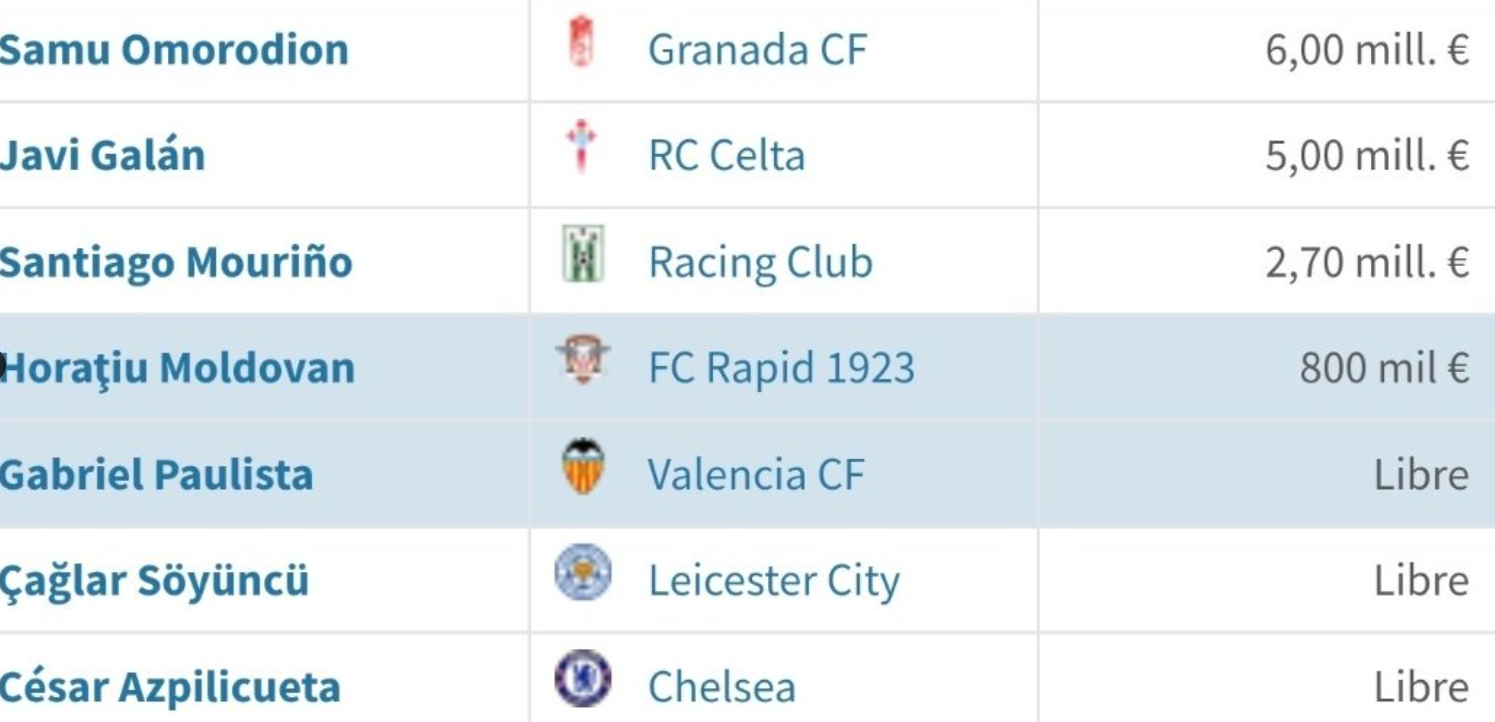Click the RC Celta club crest
The height and width of the screenshot is (722, 1495).
click(x=583, y=150)
